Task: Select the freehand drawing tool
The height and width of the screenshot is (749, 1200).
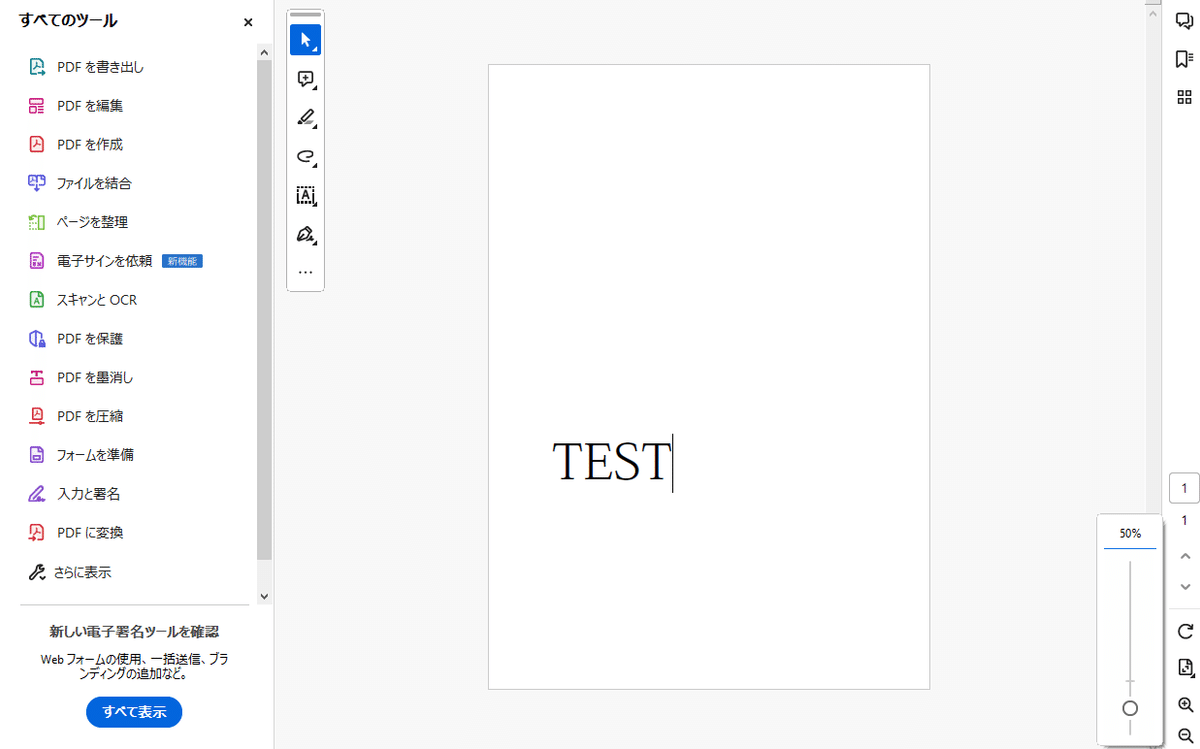Action: (305, 157)
